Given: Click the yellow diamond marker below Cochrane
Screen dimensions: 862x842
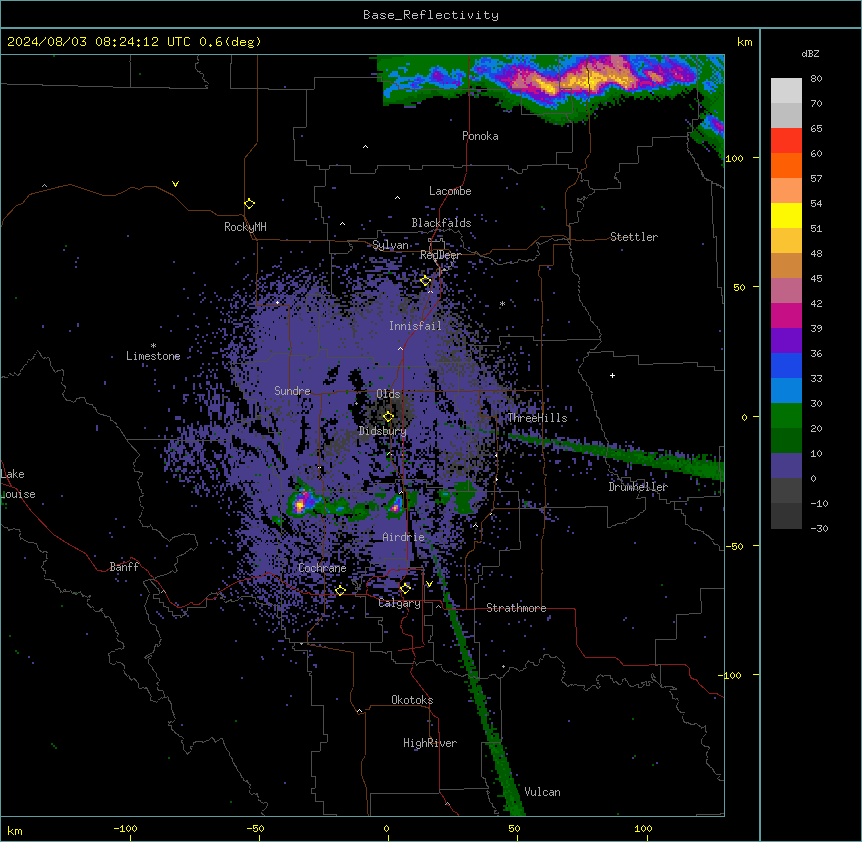Looking at the screenshot, I should coord(340,590).
